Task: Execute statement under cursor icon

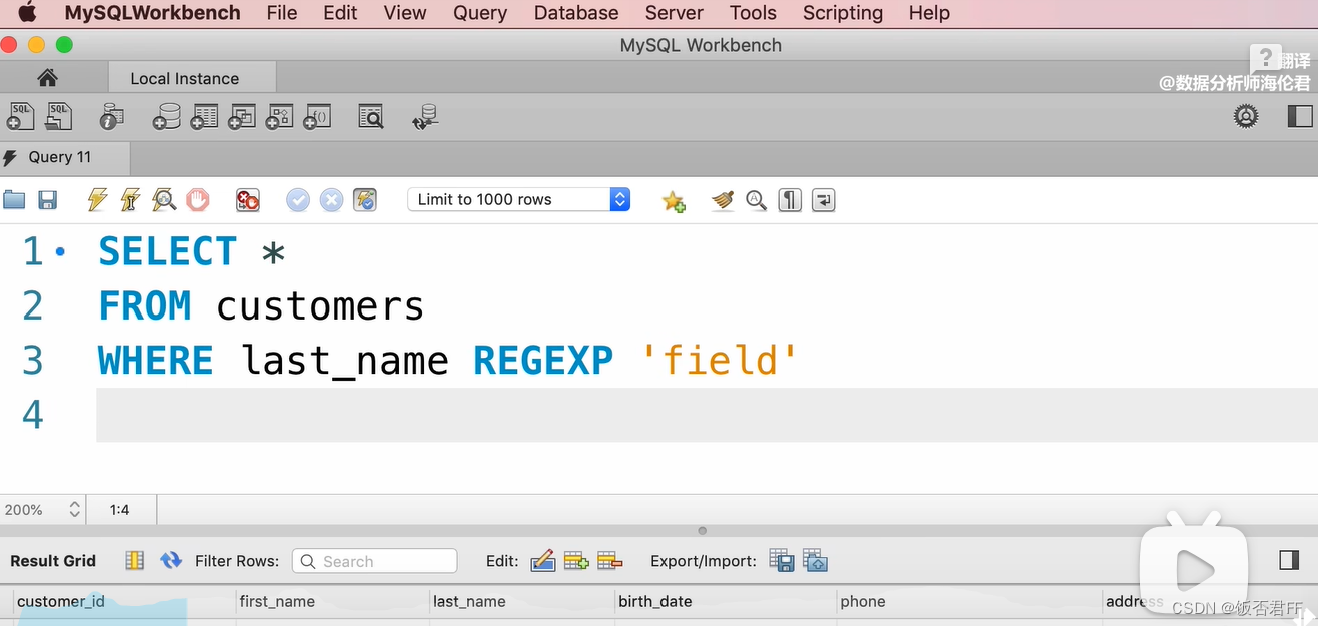Action: click(130, 200)
